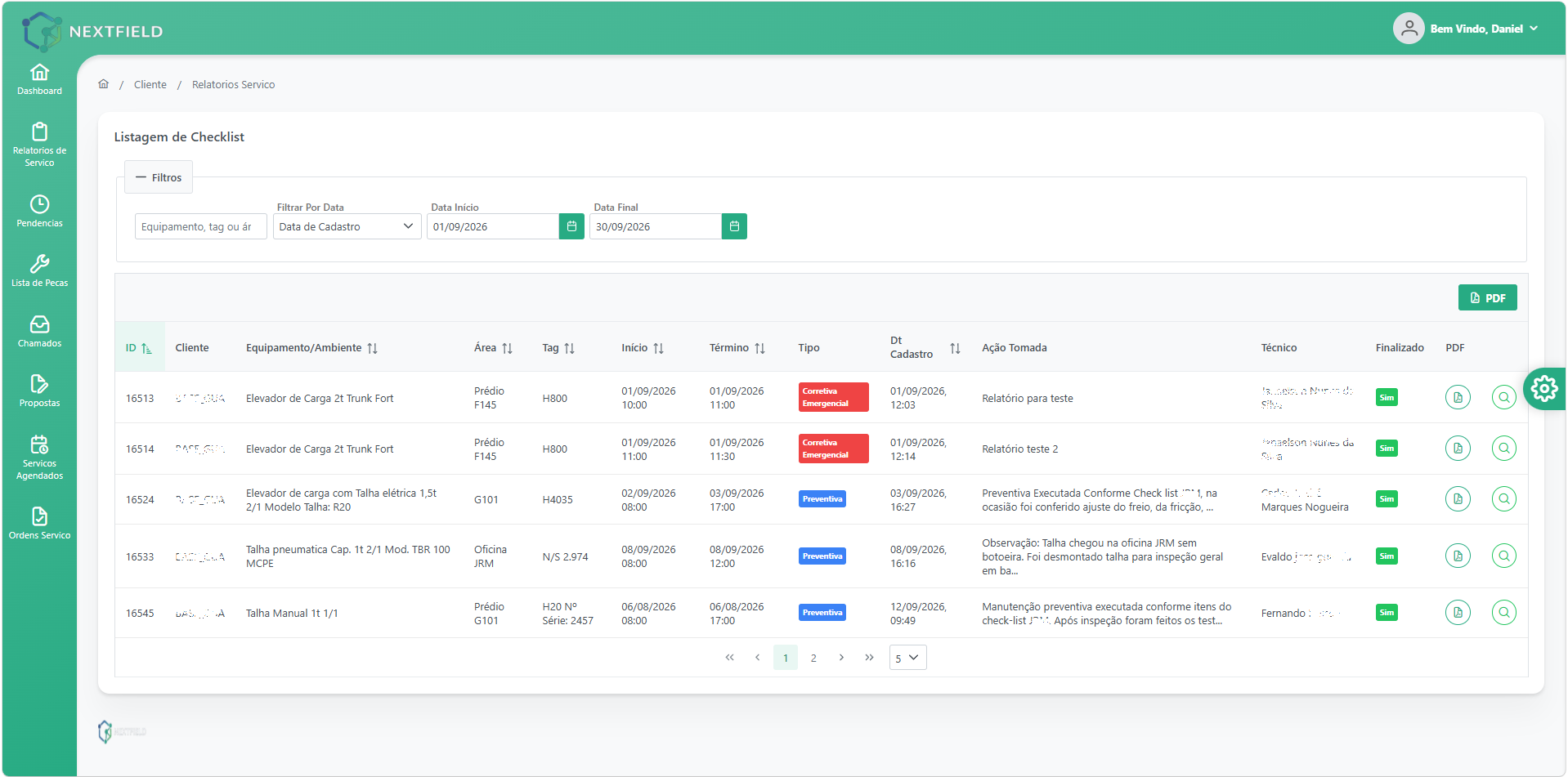View details of report 16533

(x=1503, y=556)
